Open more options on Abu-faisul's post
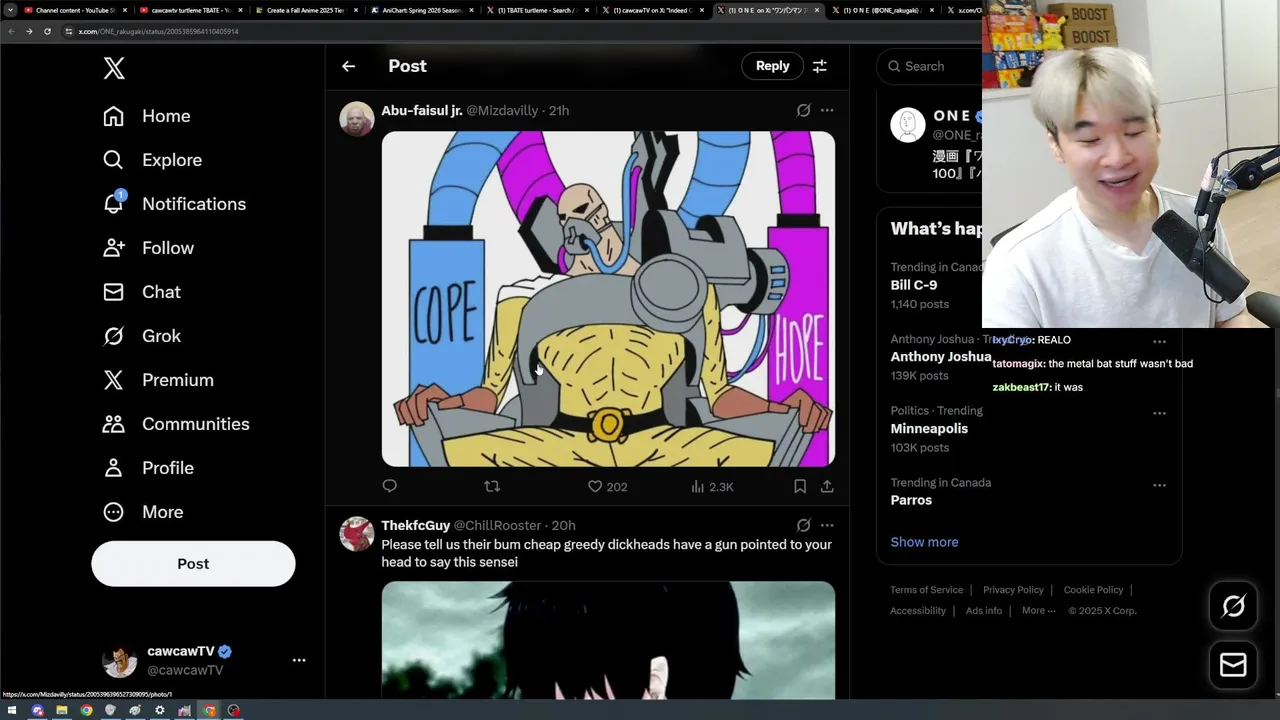The height and width of the screenshot is (720, 1280). (827, 110)
